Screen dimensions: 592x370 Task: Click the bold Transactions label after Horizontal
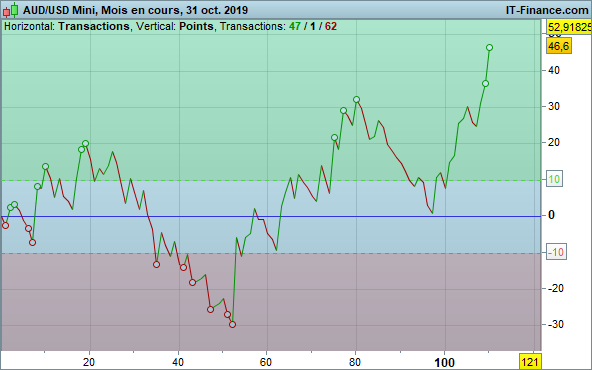pos(94,26)
